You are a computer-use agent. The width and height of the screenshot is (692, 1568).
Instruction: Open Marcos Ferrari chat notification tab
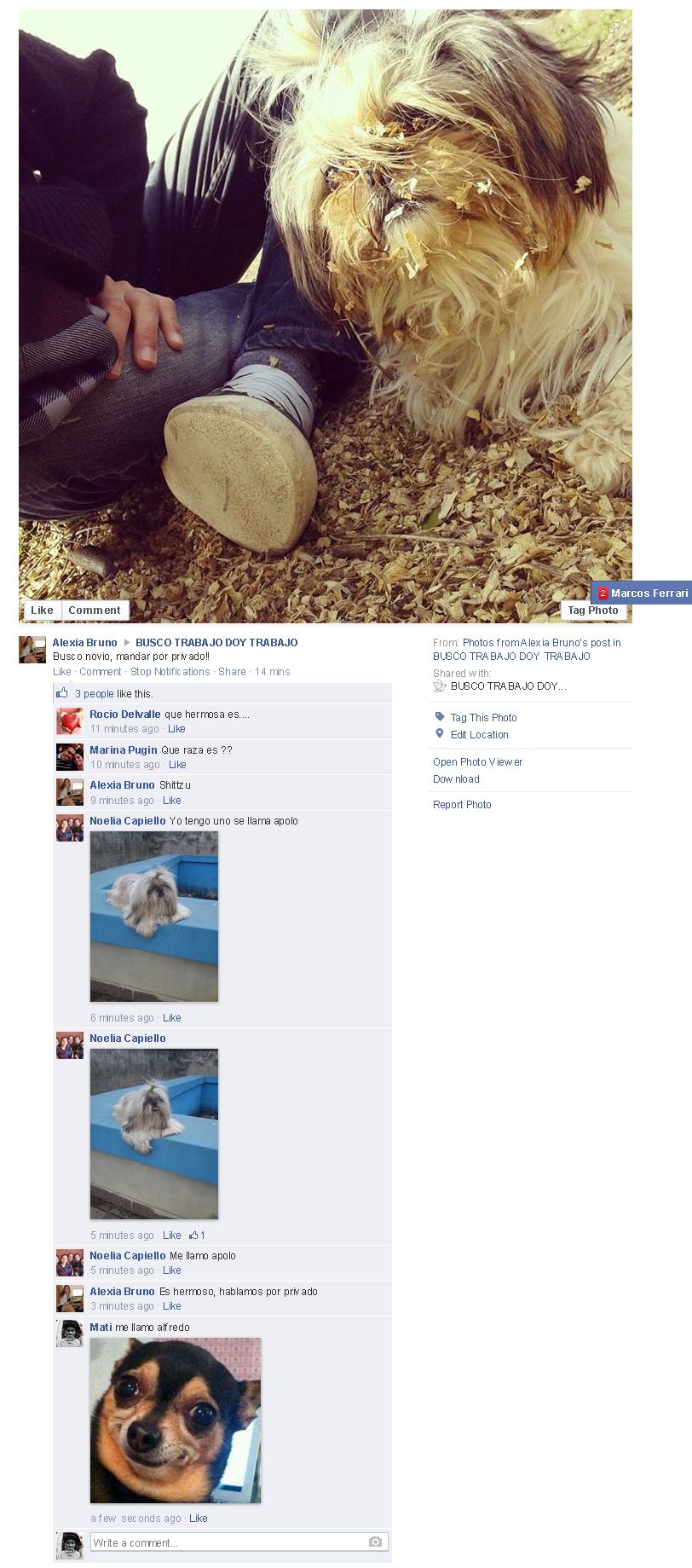coord(642,593)
